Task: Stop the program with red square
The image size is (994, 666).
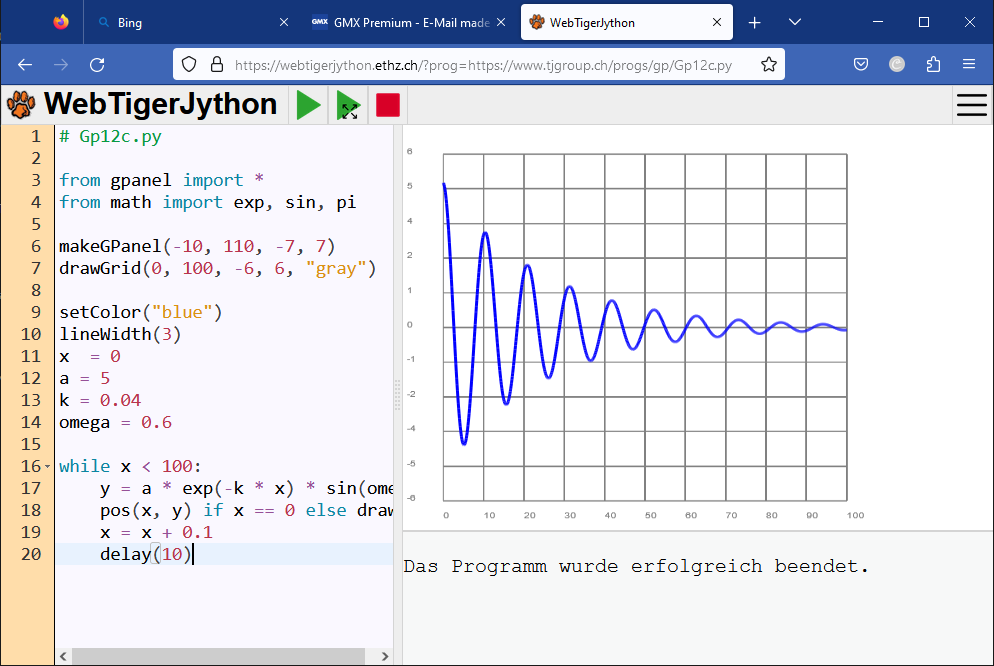Action: click(387, 105)
